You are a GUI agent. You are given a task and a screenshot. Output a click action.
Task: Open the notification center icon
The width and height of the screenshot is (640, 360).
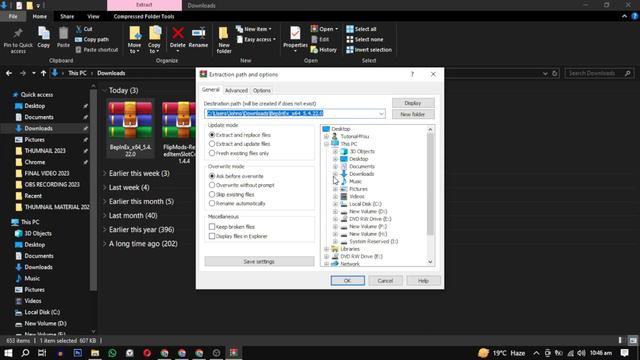click(624, 353)
